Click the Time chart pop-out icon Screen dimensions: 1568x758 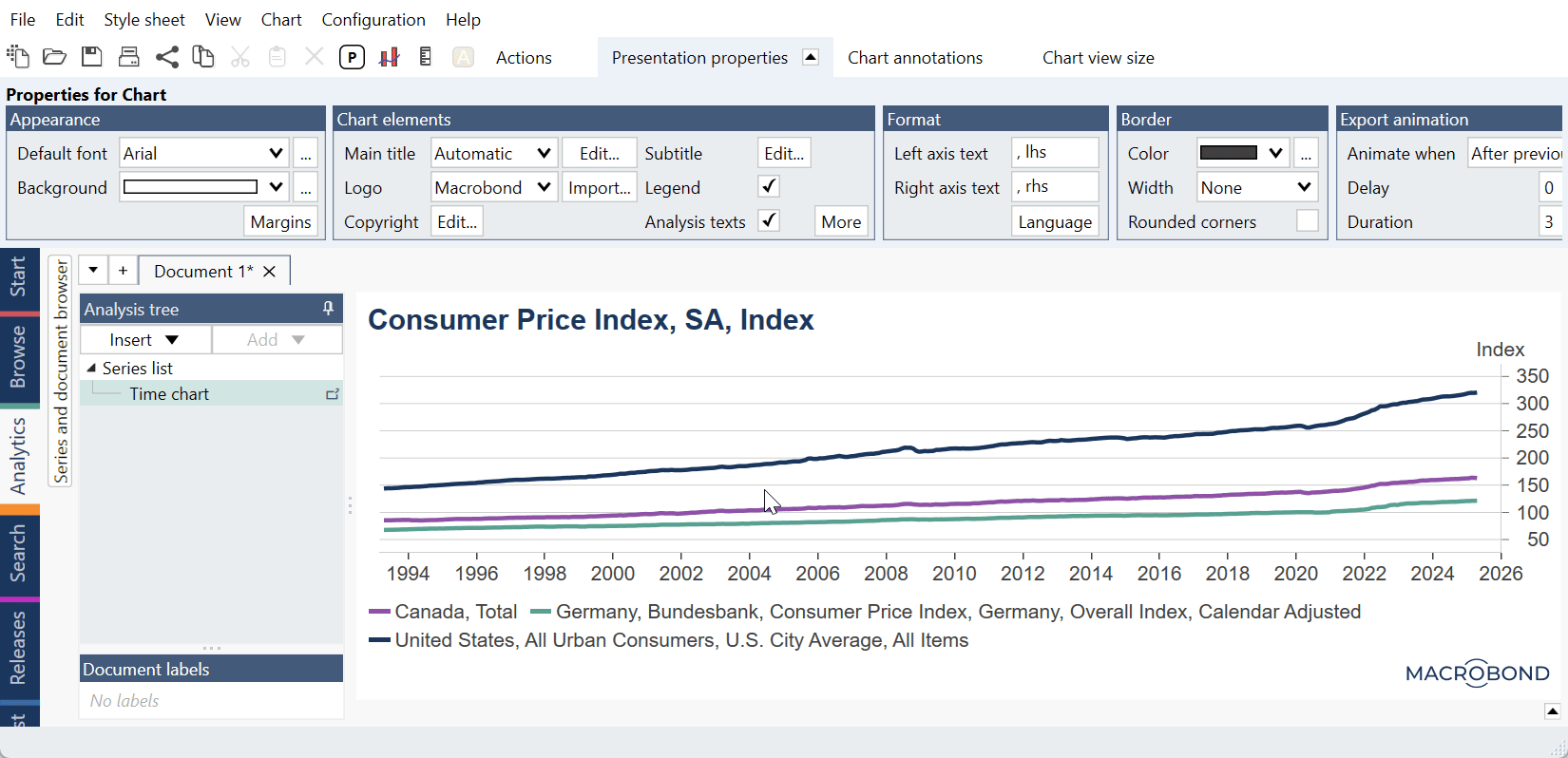pyautogui.click(x=333, y=394)
